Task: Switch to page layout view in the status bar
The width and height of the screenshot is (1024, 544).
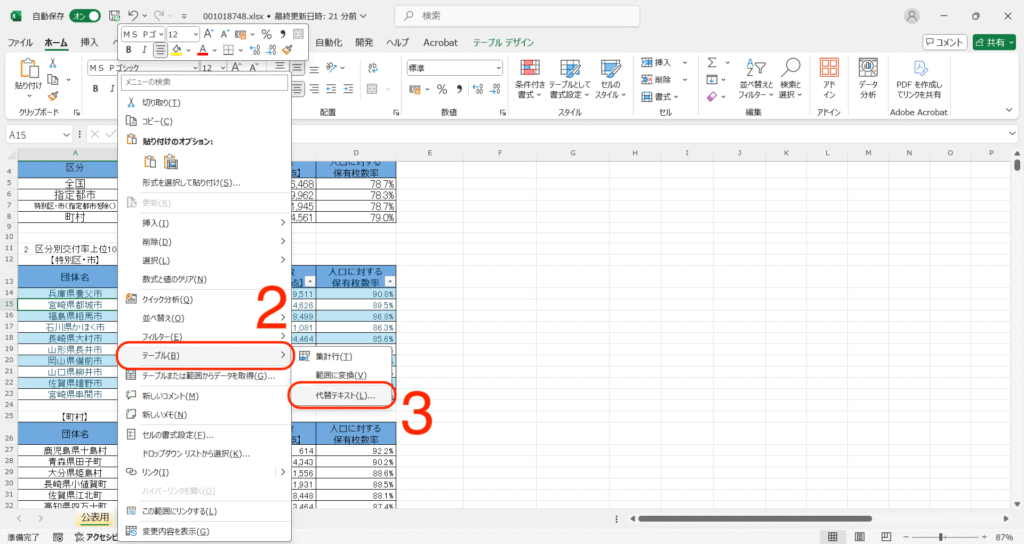Action: click(x=859, y=537)
